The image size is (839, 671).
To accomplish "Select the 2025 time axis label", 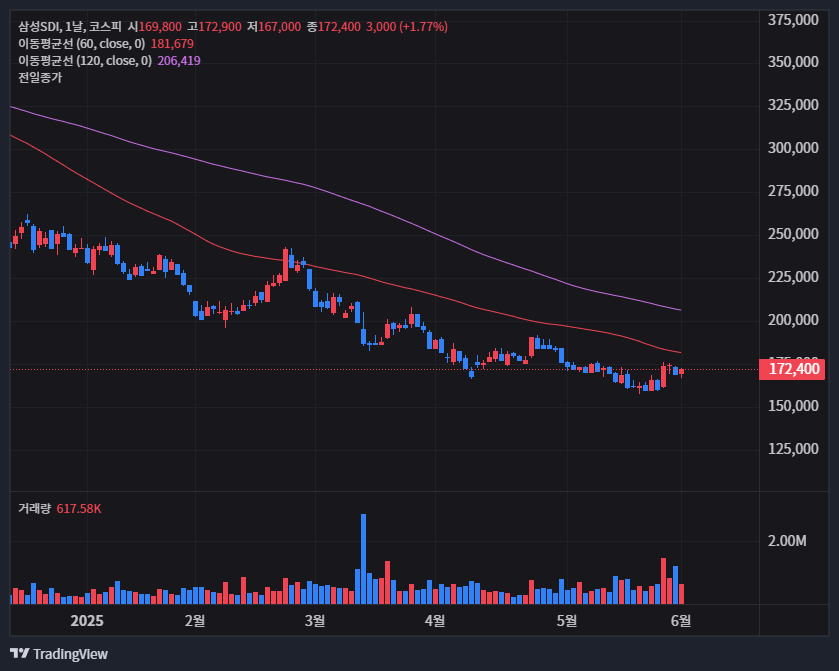I will [87, 621].
